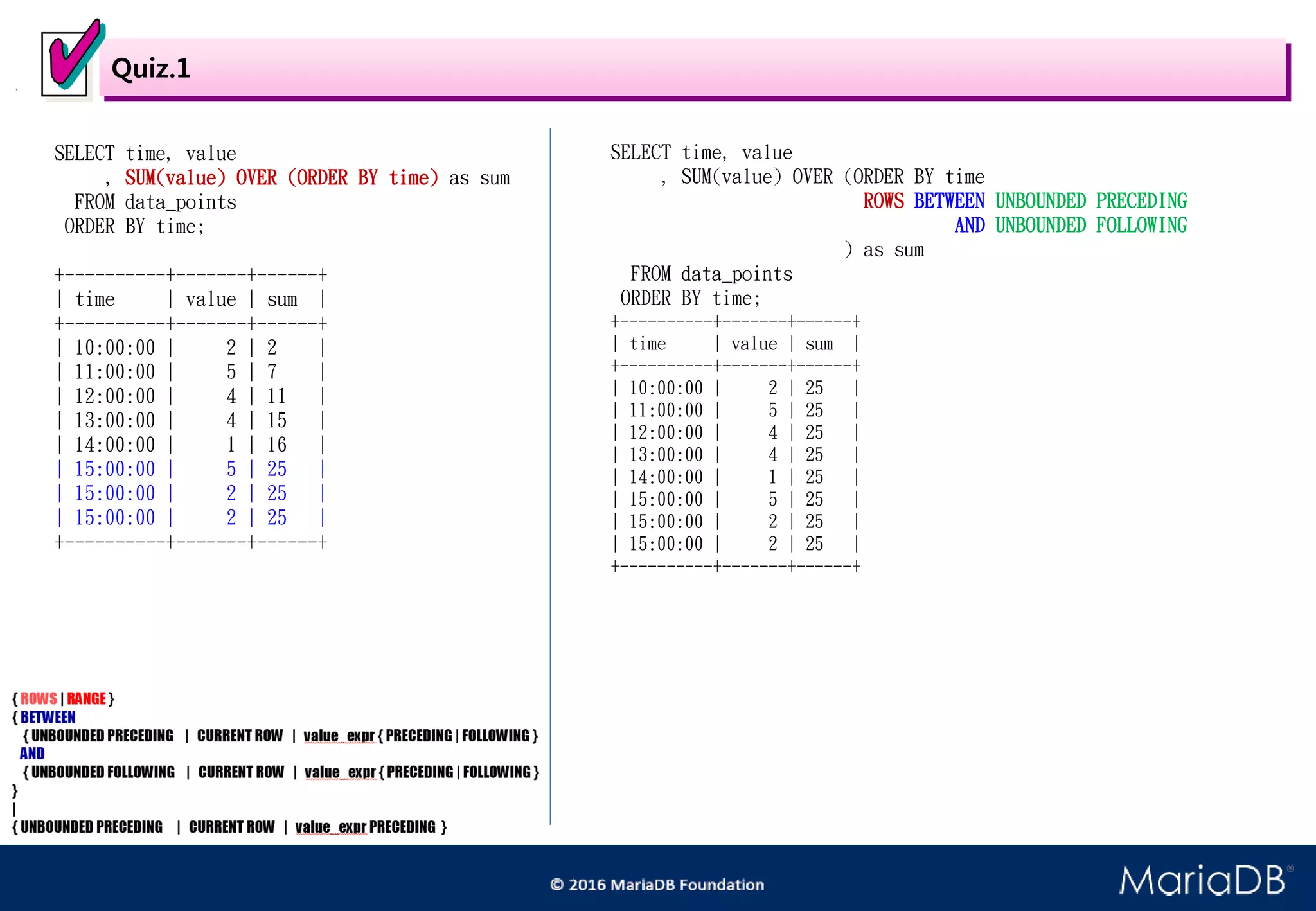Click the © 2016 MariaDB Foundation text
1316x911 pixels.
point(657,885)
